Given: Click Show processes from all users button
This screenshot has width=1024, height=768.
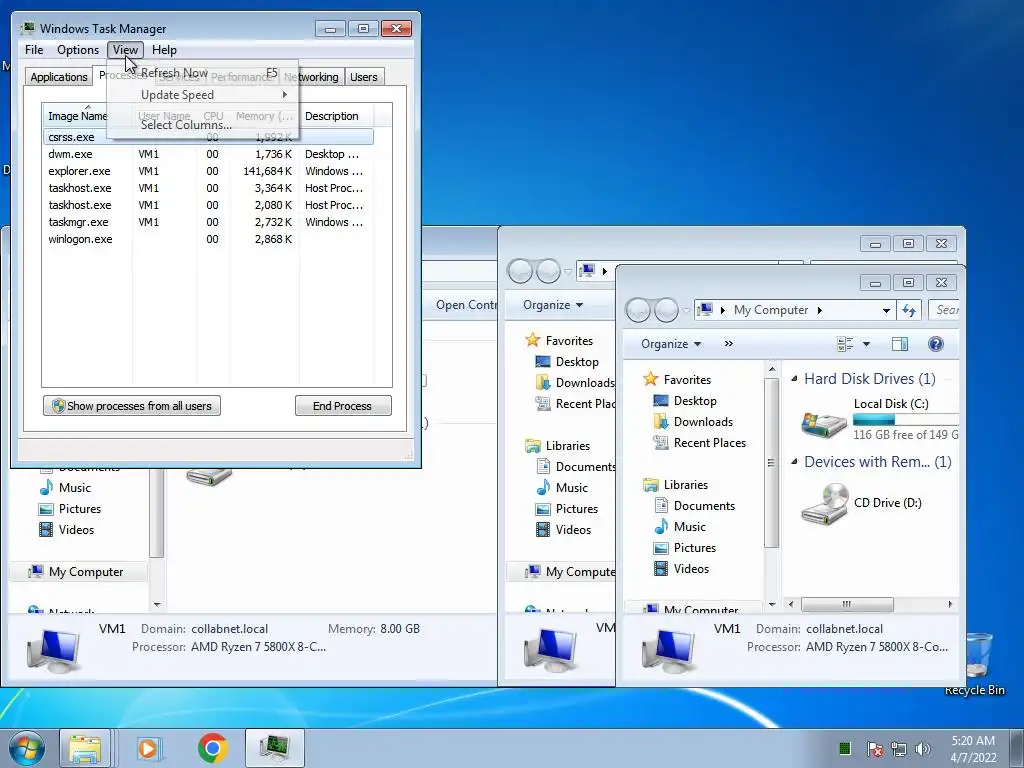Looking at the screenshot, I should coord(132,406).
